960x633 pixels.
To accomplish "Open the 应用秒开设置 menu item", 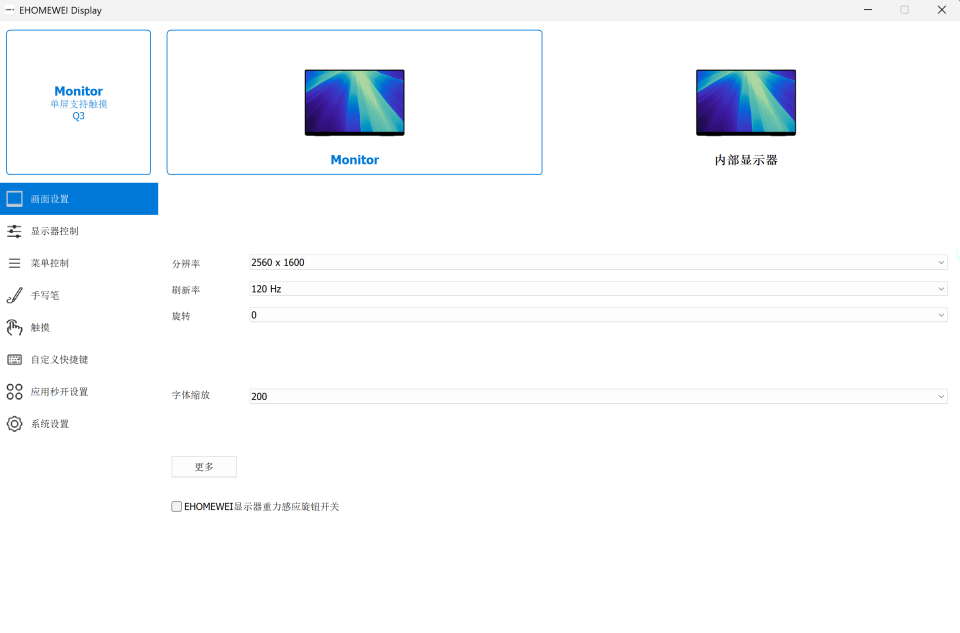I will (x=79, y=392).
